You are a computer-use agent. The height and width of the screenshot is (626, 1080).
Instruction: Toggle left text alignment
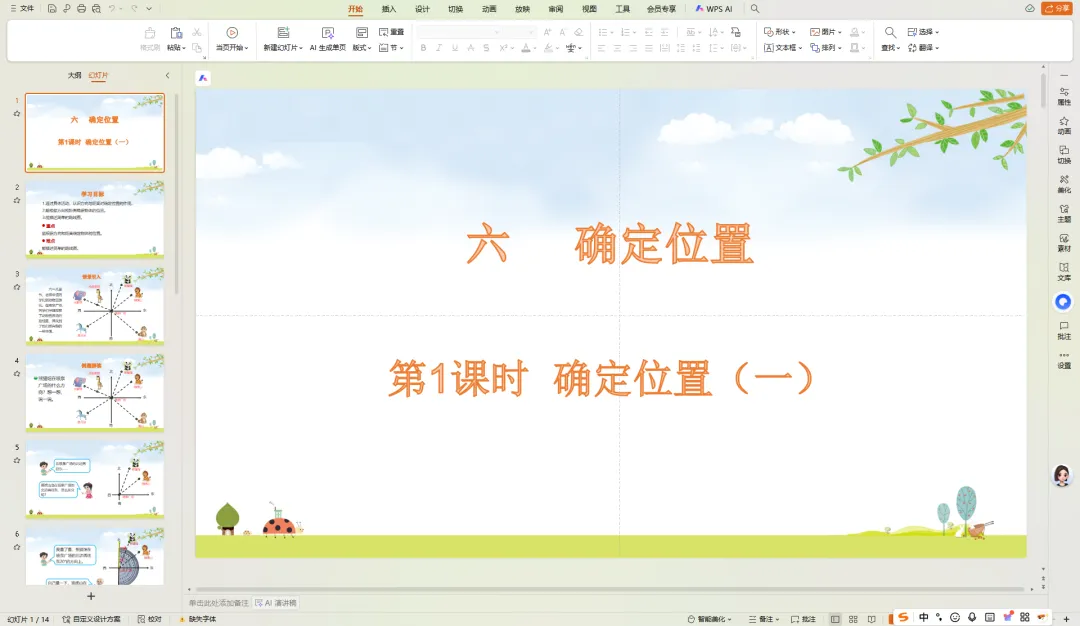click(x=601, y=48)
